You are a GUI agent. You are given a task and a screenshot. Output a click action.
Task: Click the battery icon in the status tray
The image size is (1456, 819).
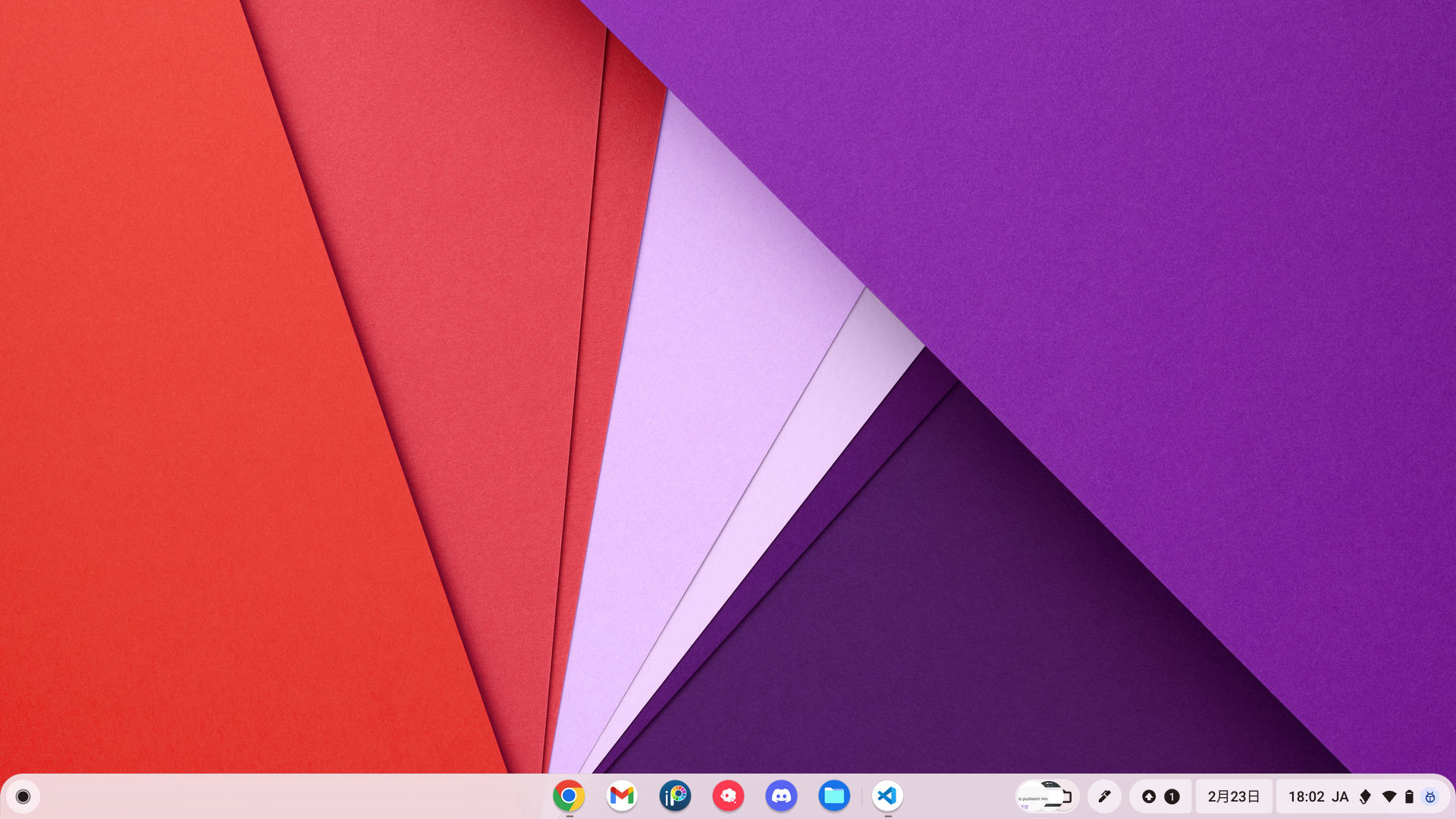click(x=1409, y=796)
